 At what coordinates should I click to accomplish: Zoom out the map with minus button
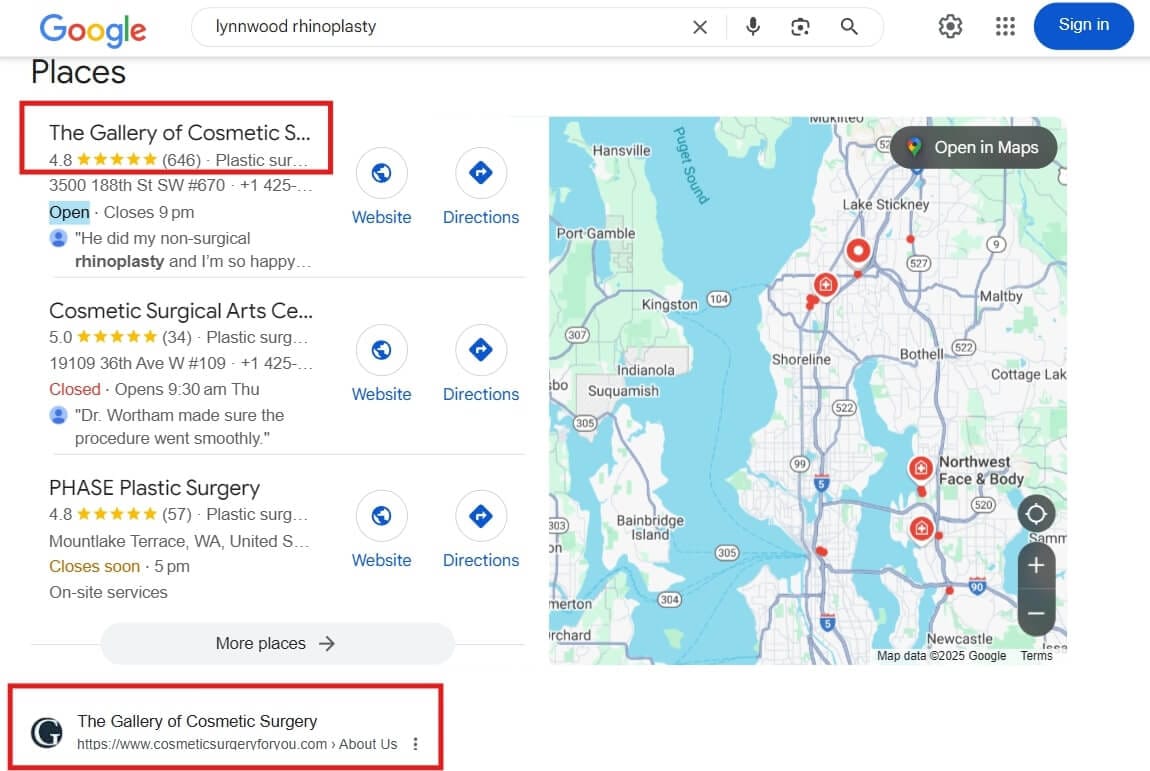1036,613
